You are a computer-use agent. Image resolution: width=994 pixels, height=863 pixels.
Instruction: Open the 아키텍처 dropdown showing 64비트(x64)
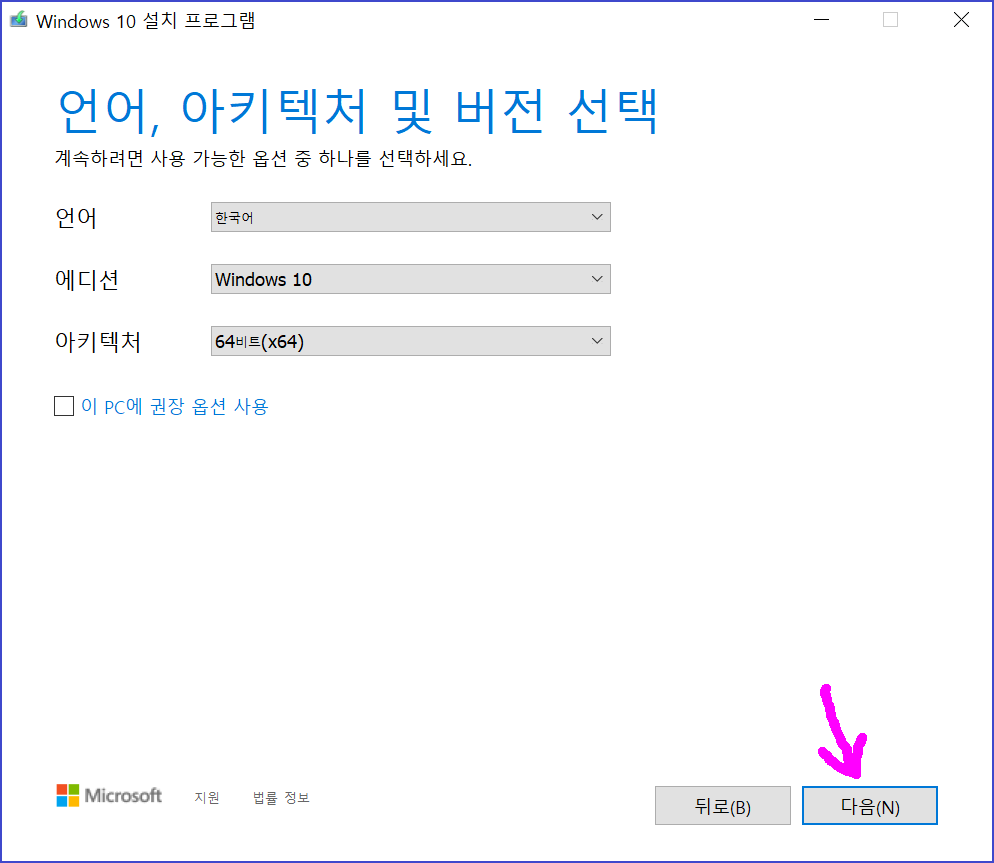(x=410, y=341)
